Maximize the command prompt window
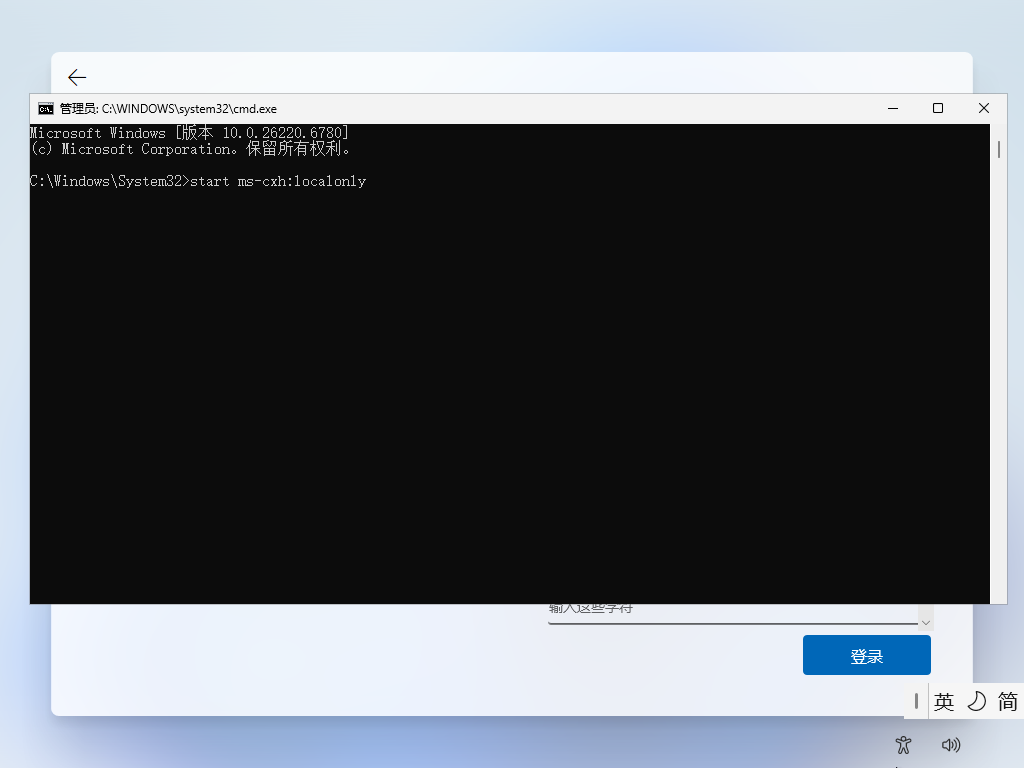 click(x=938, y=108)
